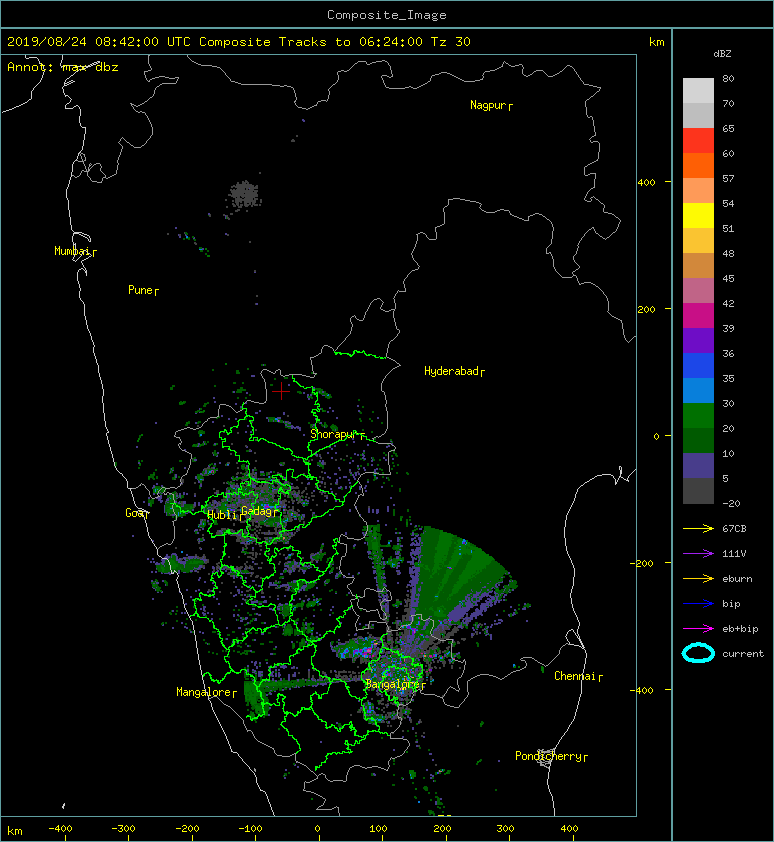Click the eburn legend label
Image resolution: width=774 pixels, height=842 pixels.
(737, 579)
